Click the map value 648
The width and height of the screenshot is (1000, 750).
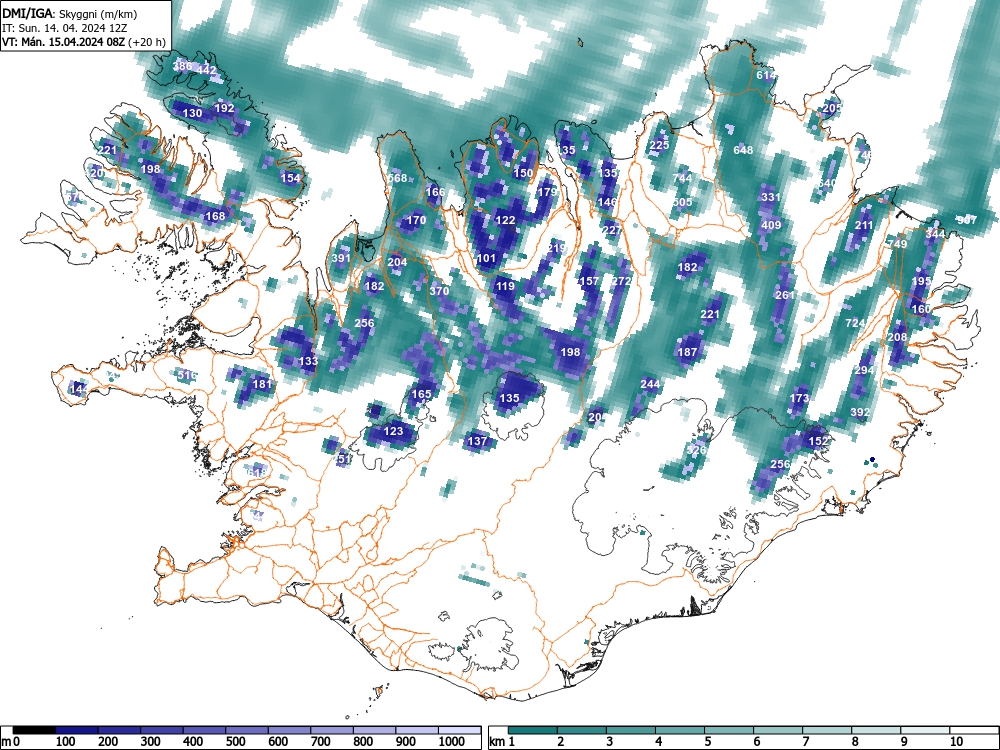(743, 151)
